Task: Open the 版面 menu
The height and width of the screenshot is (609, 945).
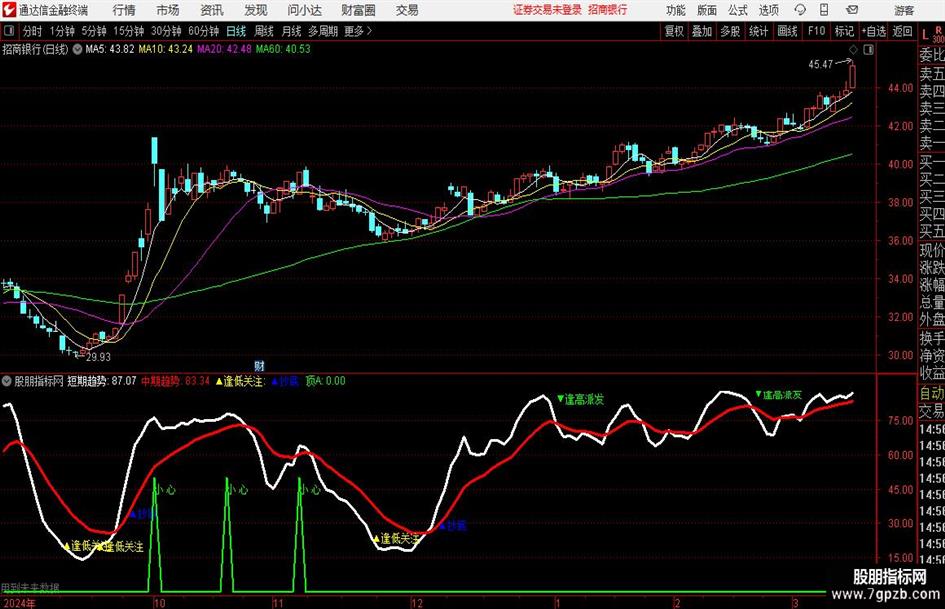Action: coord(707,10)
